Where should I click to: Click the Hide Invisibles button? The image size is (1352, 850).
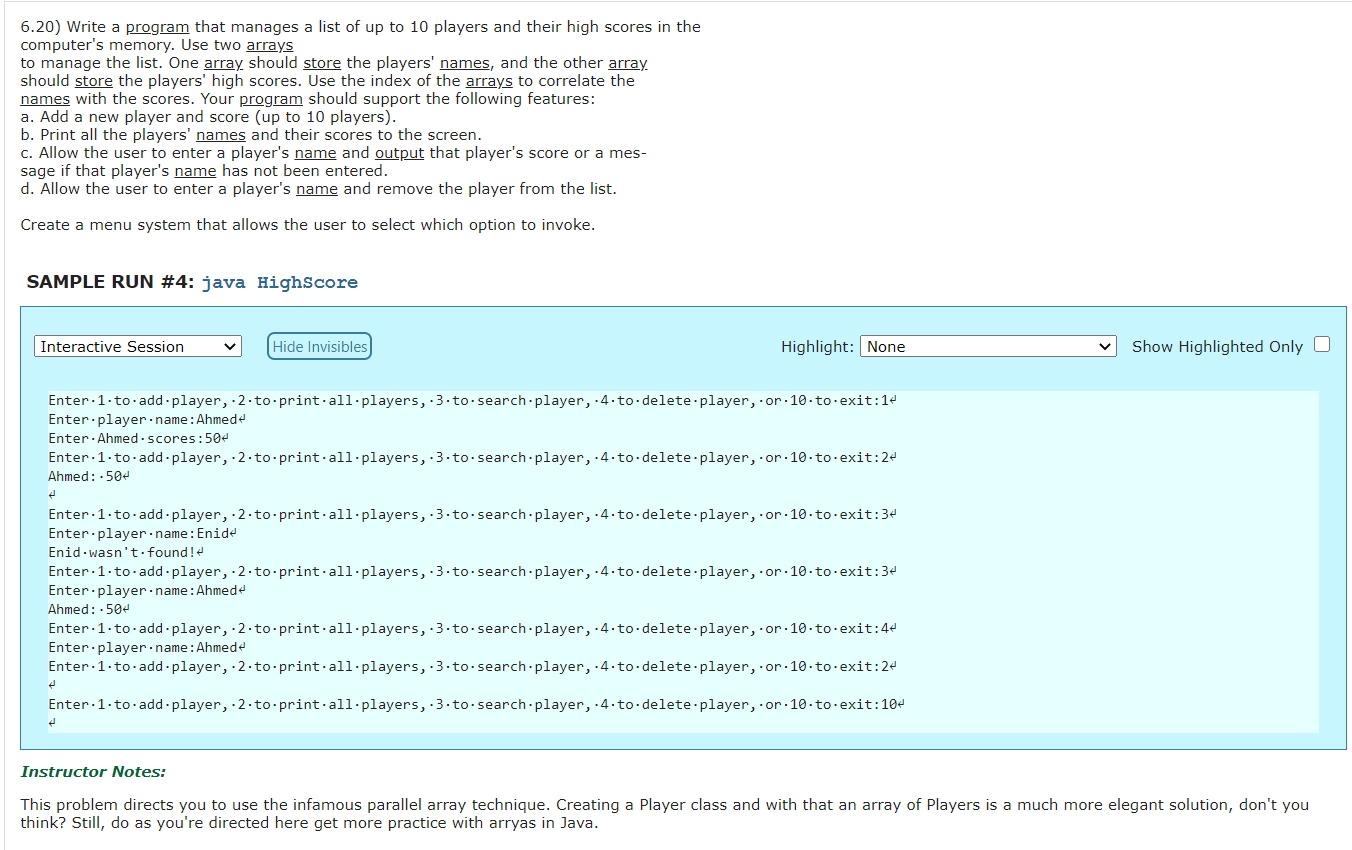coord(319,346)
